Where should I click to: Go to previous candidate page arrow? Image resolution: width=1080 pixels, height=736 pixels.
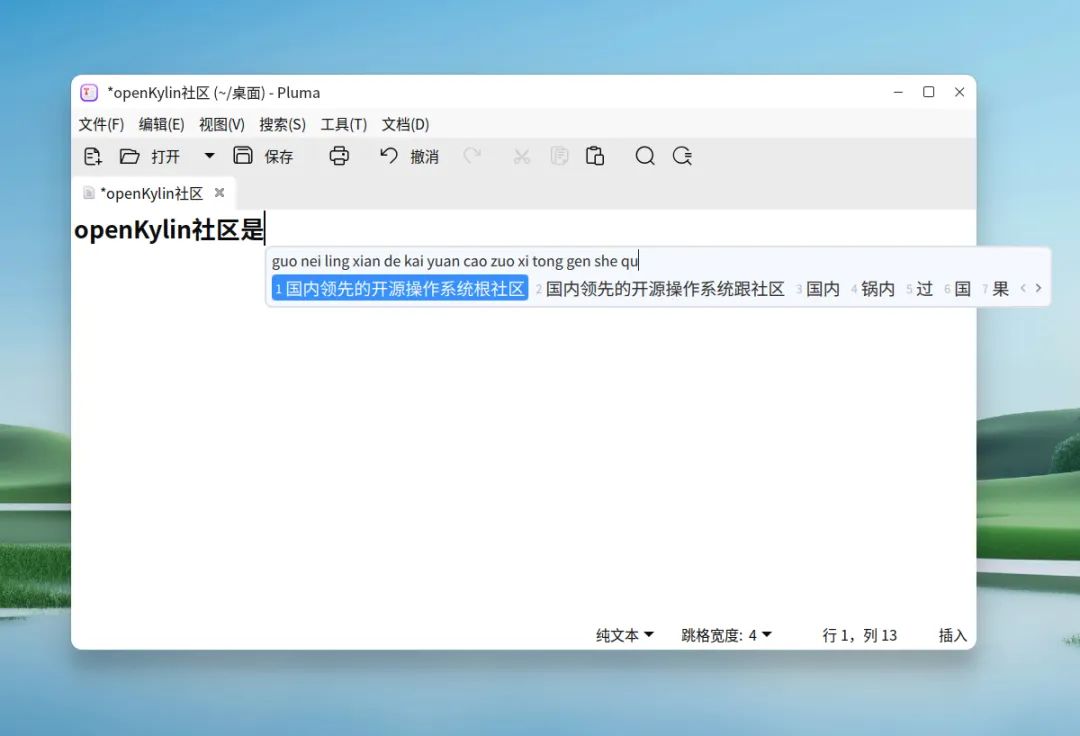coord(1023,288)
